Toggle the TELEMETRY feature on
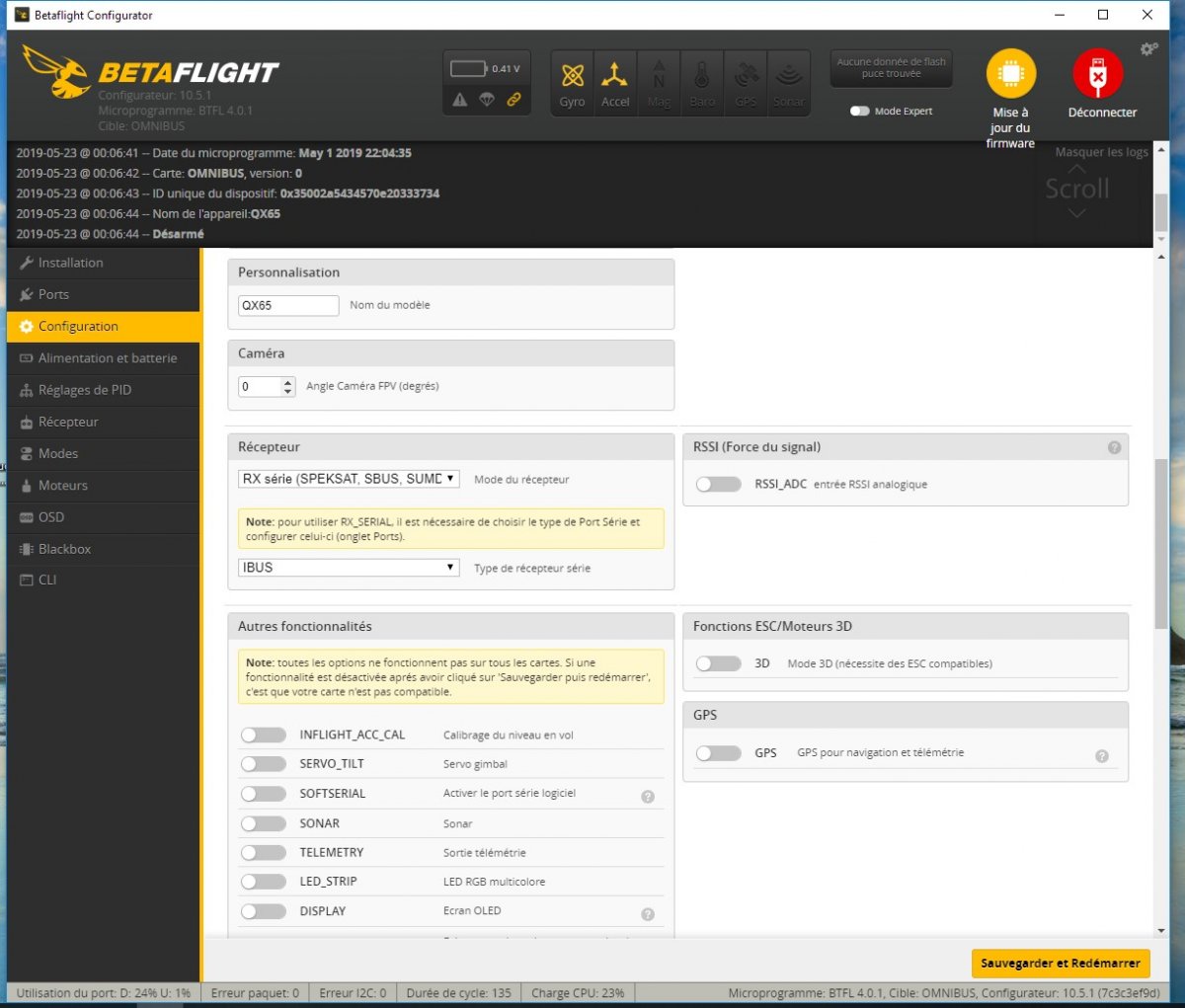 tap(264, 853)
